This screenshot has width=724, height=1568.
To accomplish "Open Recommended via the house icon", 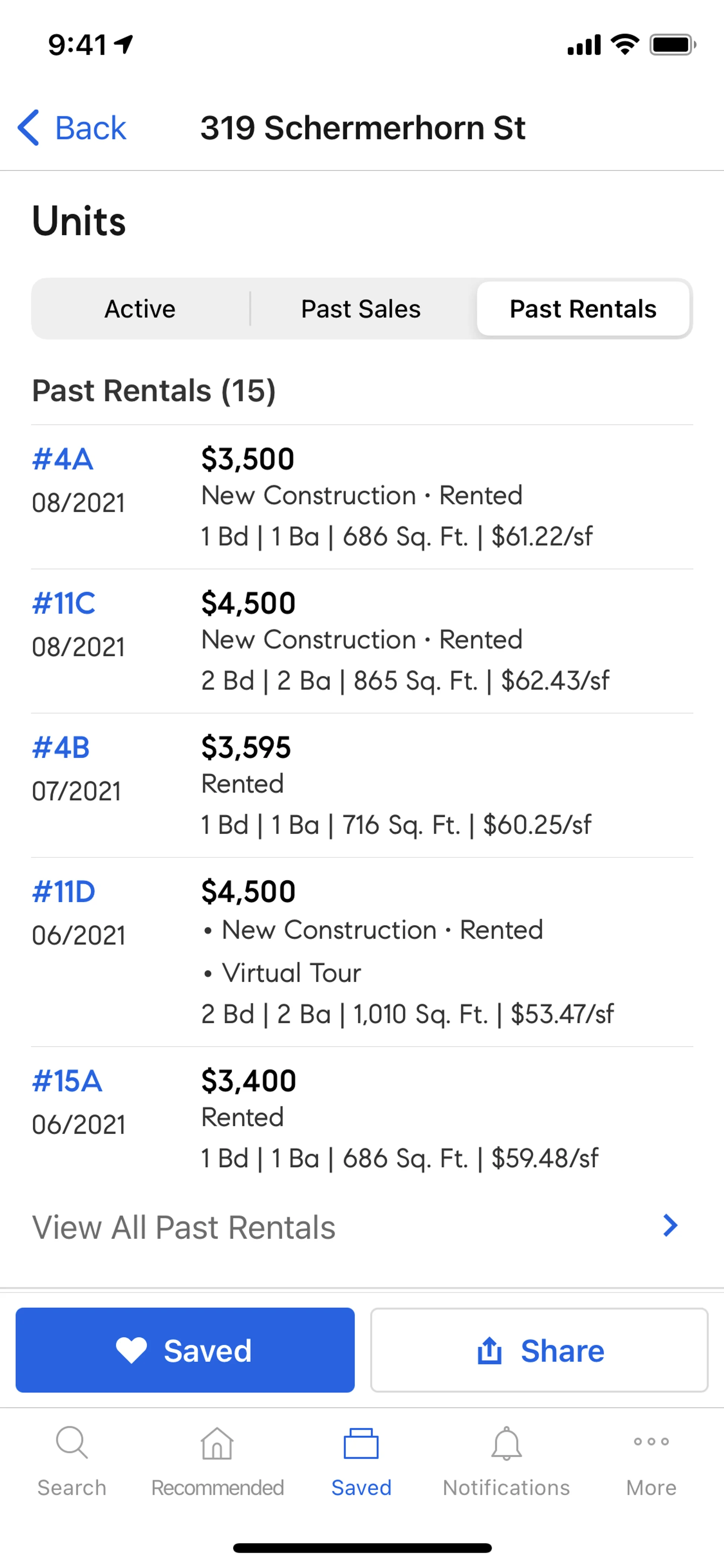I will 217,1444.
